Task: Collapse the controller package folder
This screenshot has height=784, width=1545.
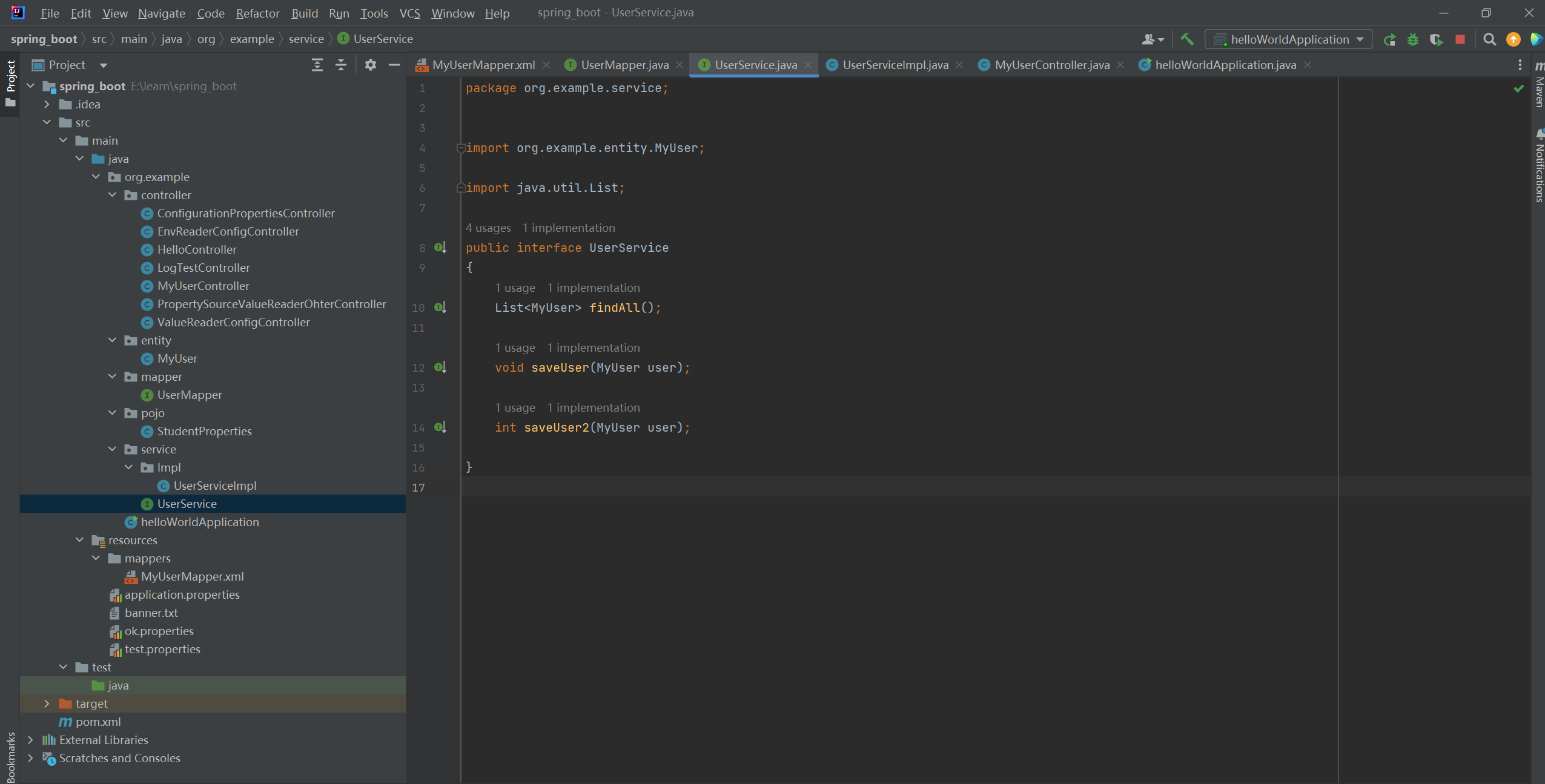Action: point(112,195)
